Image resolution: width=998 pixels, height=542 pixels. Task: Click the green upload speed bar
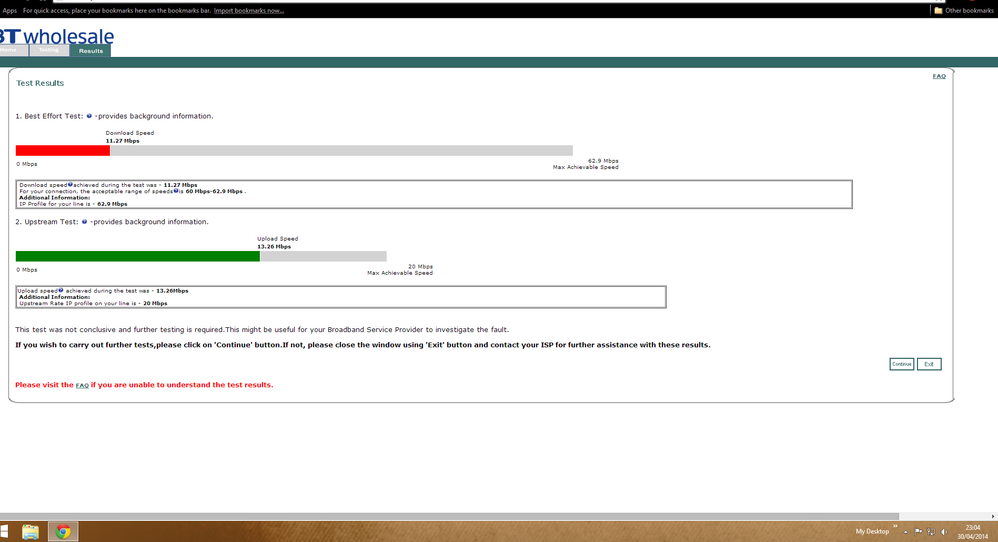pyautogui.click(x=137, y=256)
